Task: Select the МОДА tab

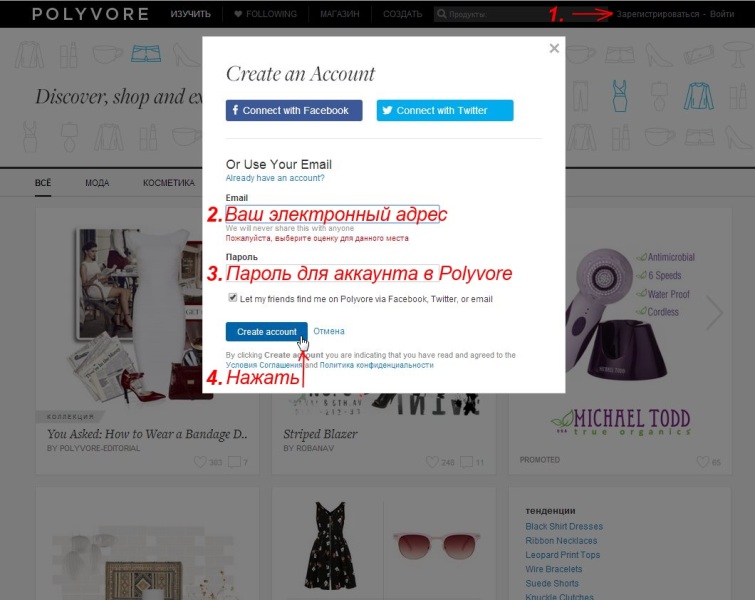Action: coord(97,183)
